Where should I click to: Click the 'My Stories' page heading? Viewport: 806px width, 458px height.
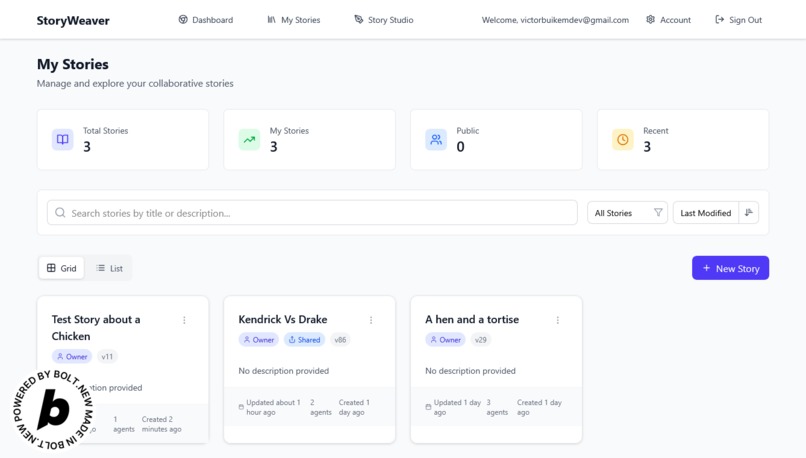[x=72, y=64]
